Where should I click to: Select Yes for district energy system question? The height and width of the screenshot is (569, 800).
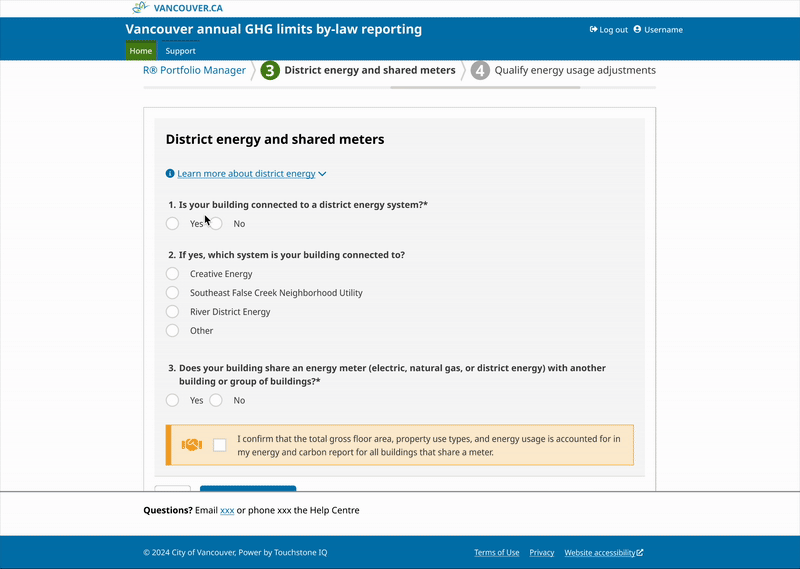[x=172, y=224]
